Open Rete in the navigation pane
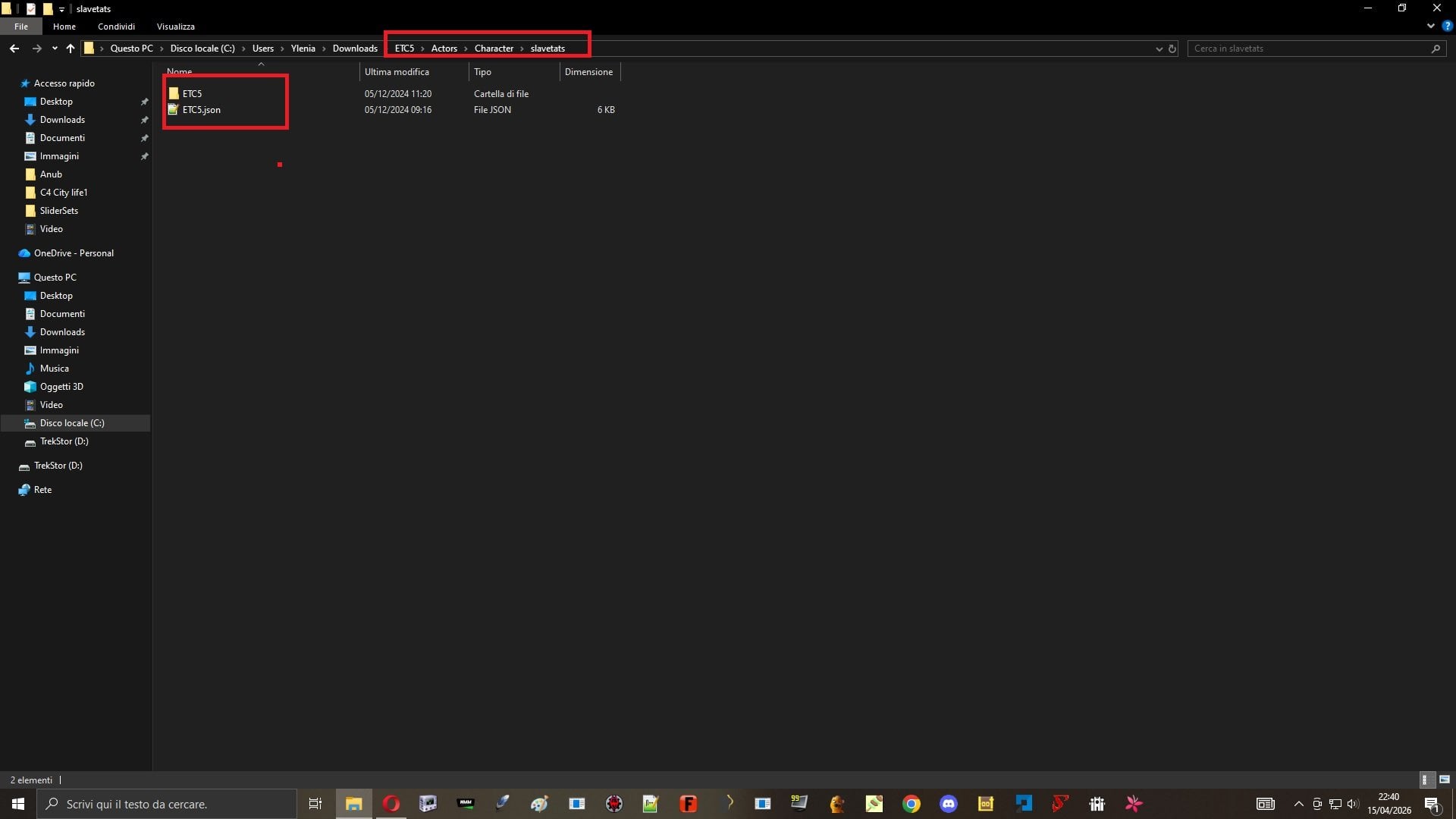1456x819 pixels. (x=42, y=490)
